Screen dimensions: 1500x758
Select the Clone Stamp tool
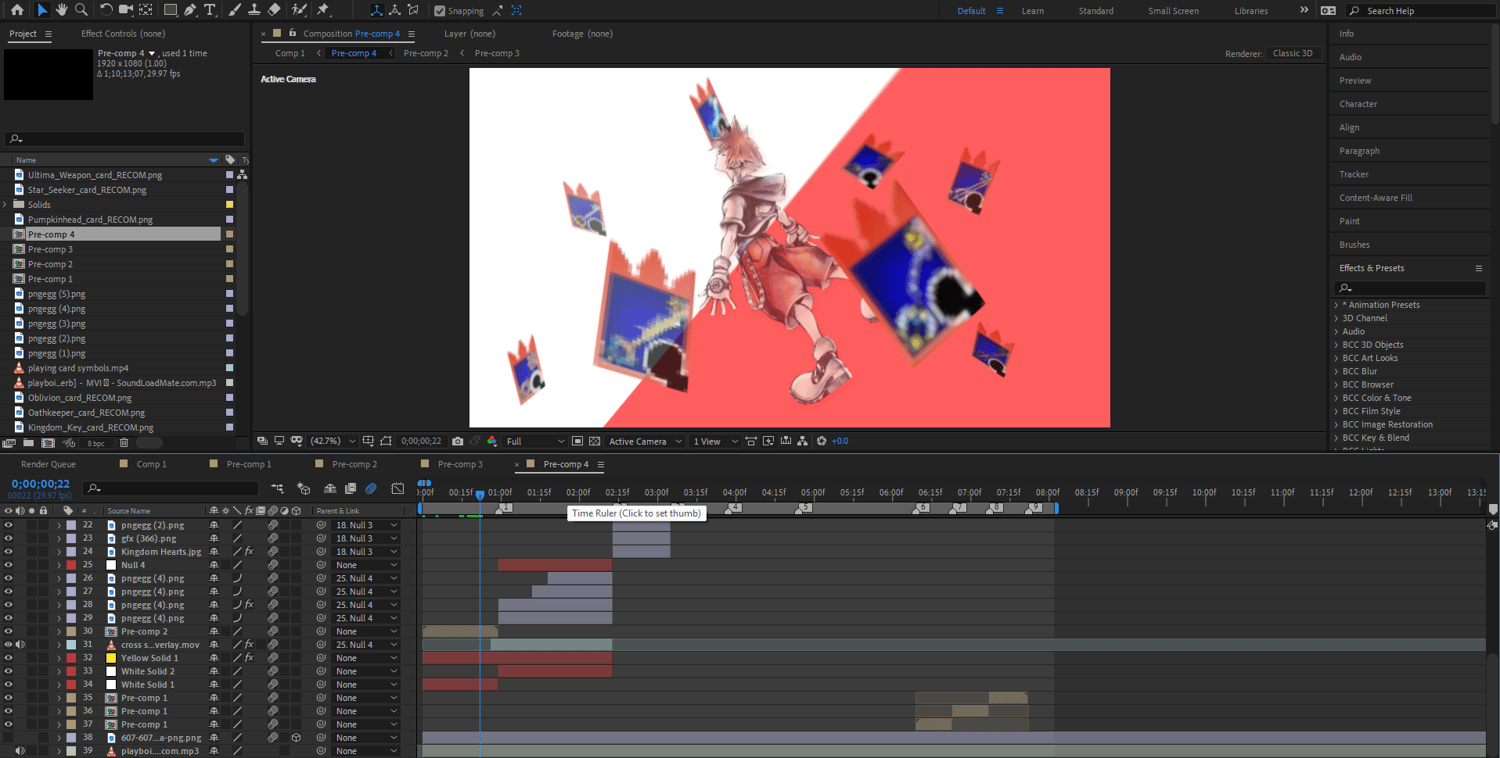point(254,10)
